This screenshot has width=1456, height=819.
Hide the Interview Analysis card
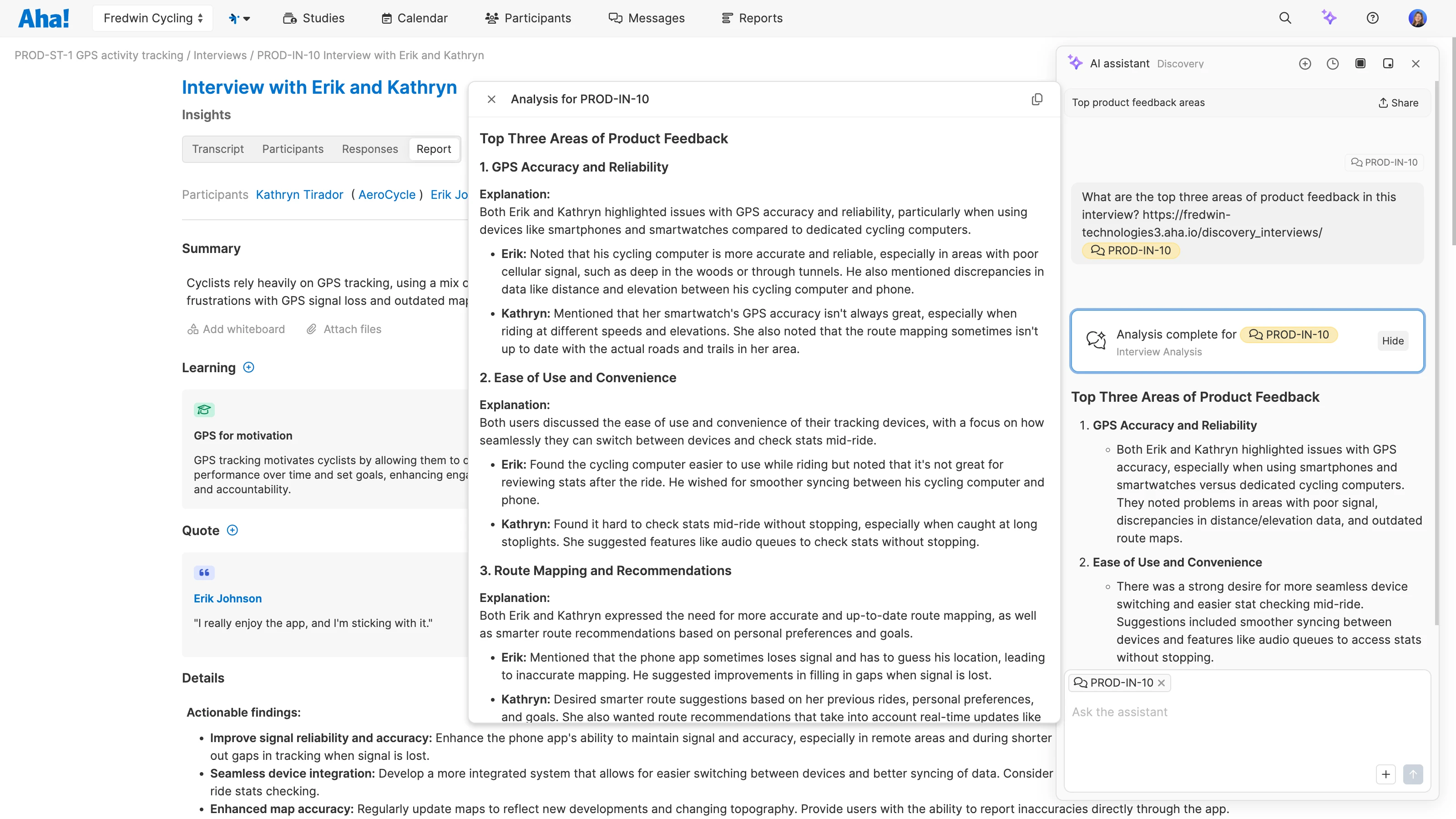click(1392, 341)
